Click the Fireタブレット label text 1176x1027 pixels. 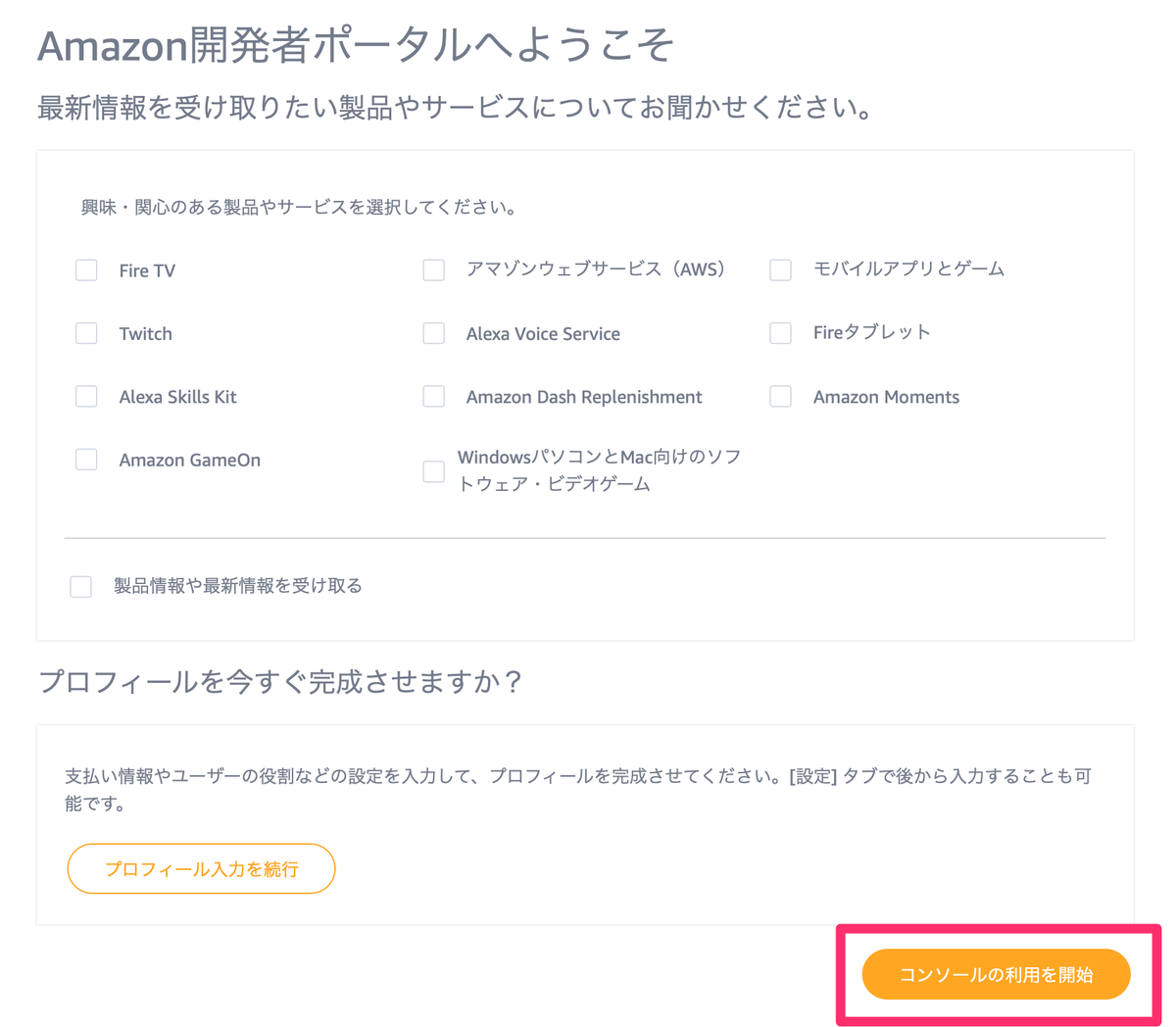point(870,331)
